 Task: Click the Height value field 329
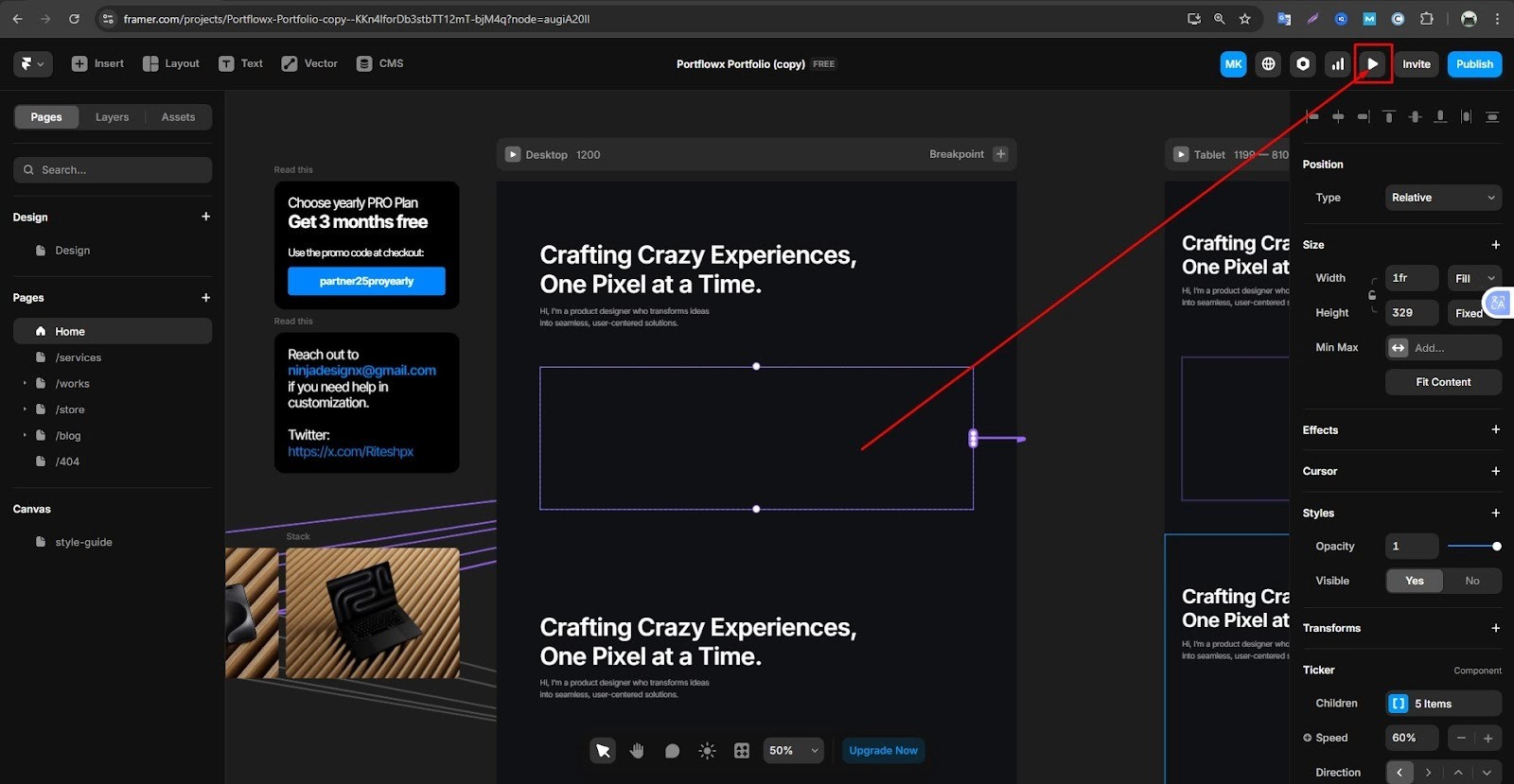[x=1412, y=313]
